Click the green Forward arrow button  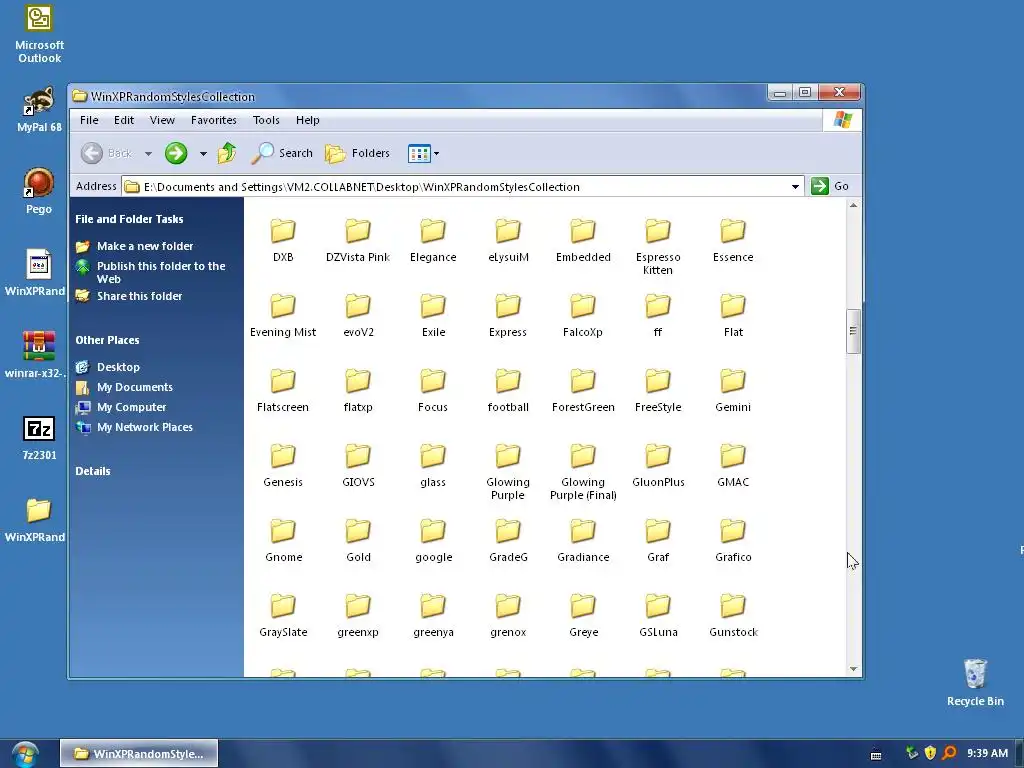(x=176, y=153)
